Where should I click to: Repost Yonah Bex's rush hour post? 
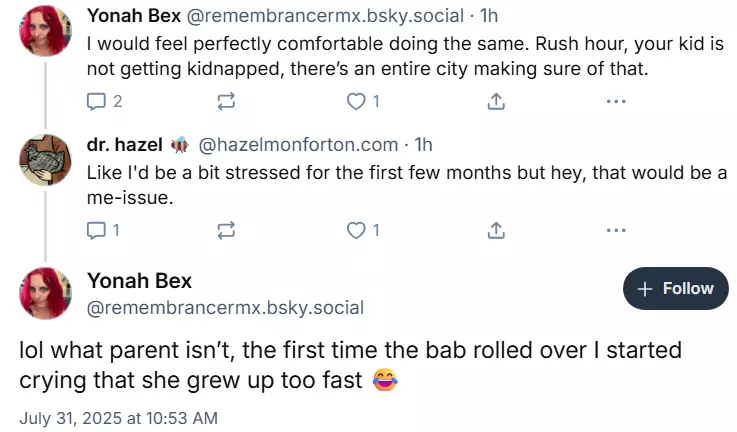[x=226, y=101]
